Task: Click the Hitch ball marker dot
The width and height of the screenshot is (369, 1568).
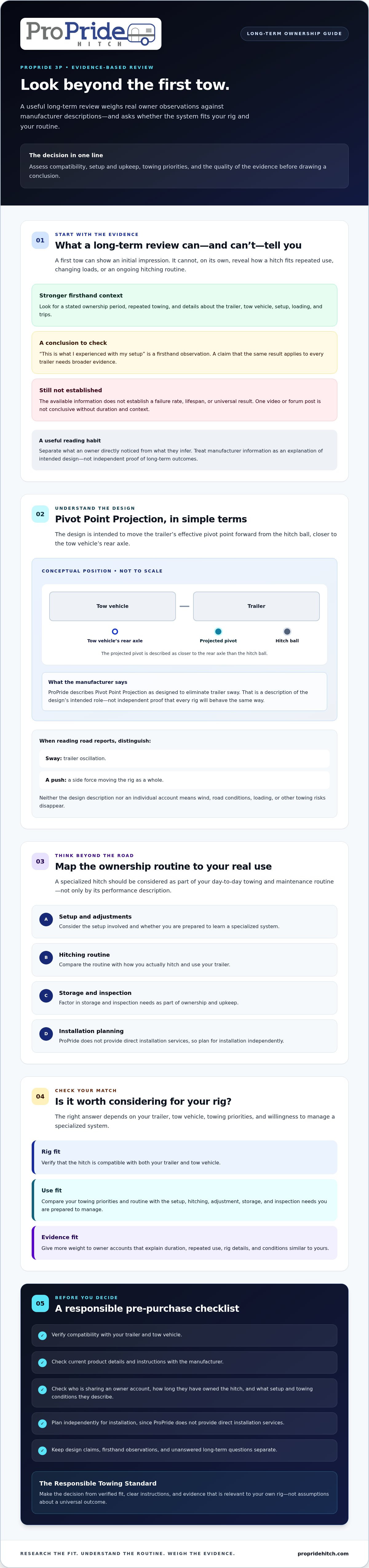Action: click(287, 631)
